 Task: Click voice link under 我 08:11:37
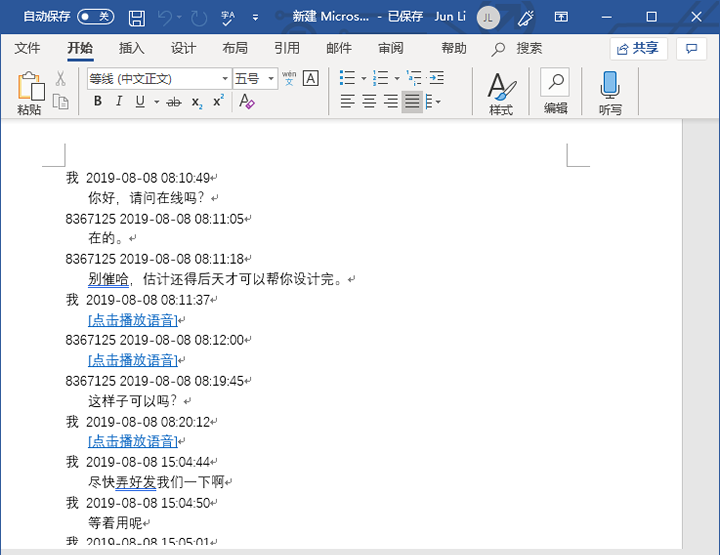click(133, 320)
